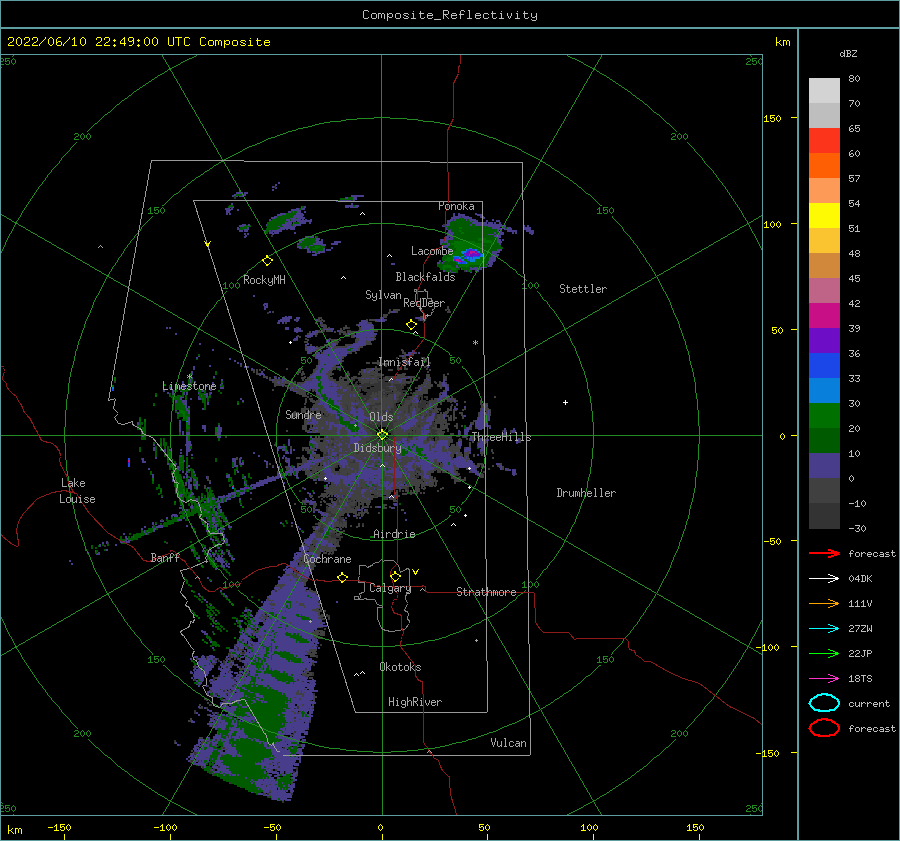This screenshot has width=900, height=841.
Task: Click the Didsbury city label
Action: [378, 448]
